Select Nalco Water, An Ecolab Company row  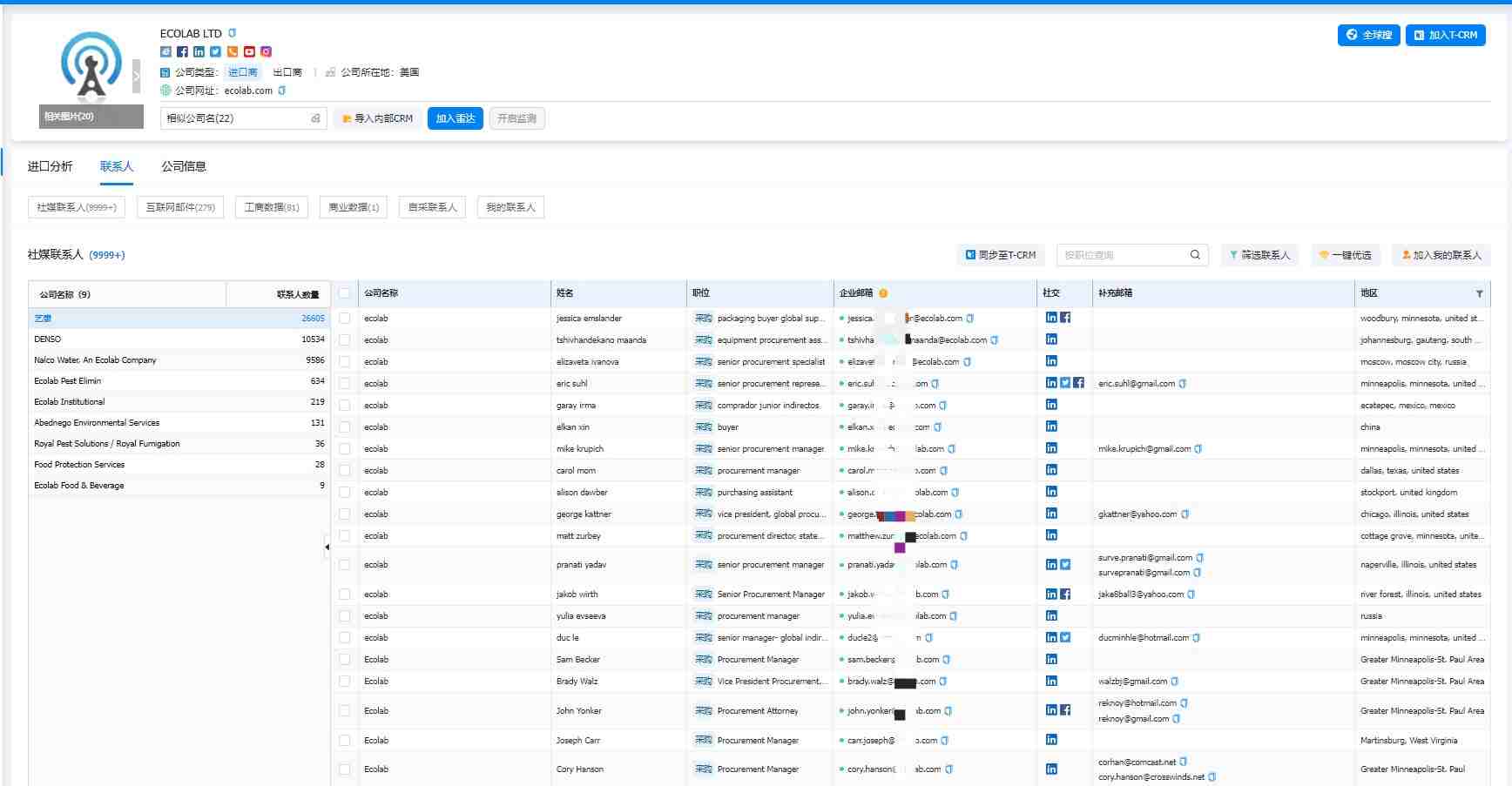coord(179,359)
